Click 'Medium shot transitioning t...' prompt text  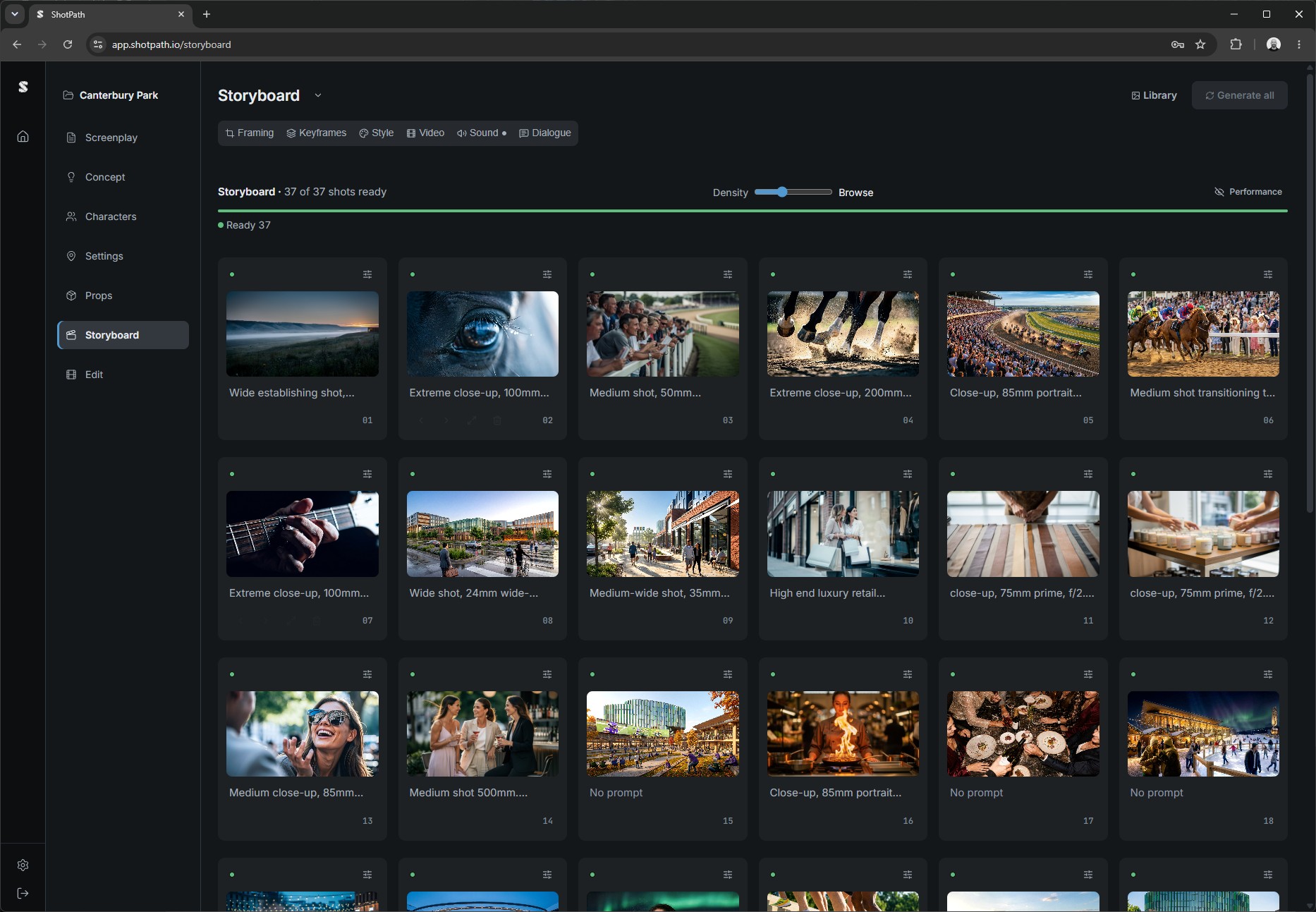pyautogui.click(x=1202, y=393)
